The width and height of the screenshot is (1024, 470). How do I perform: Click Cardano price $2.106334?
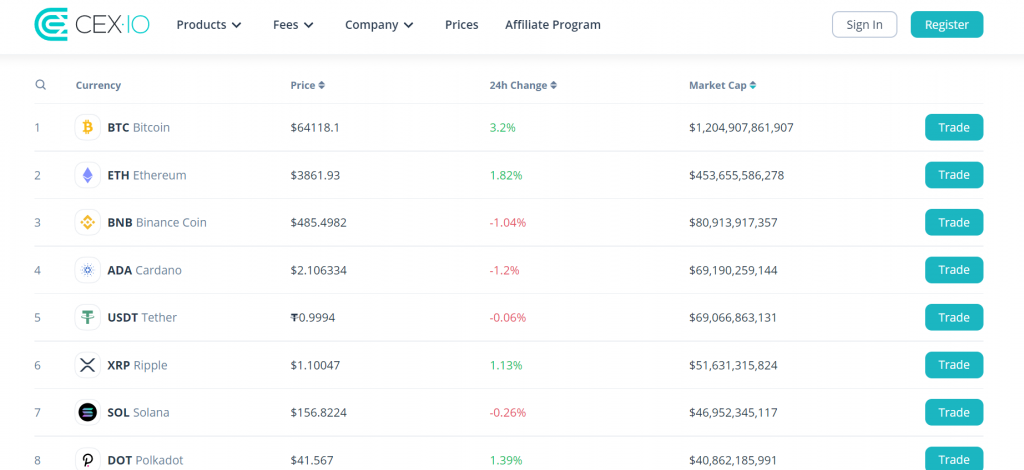(x=319, y=270)
